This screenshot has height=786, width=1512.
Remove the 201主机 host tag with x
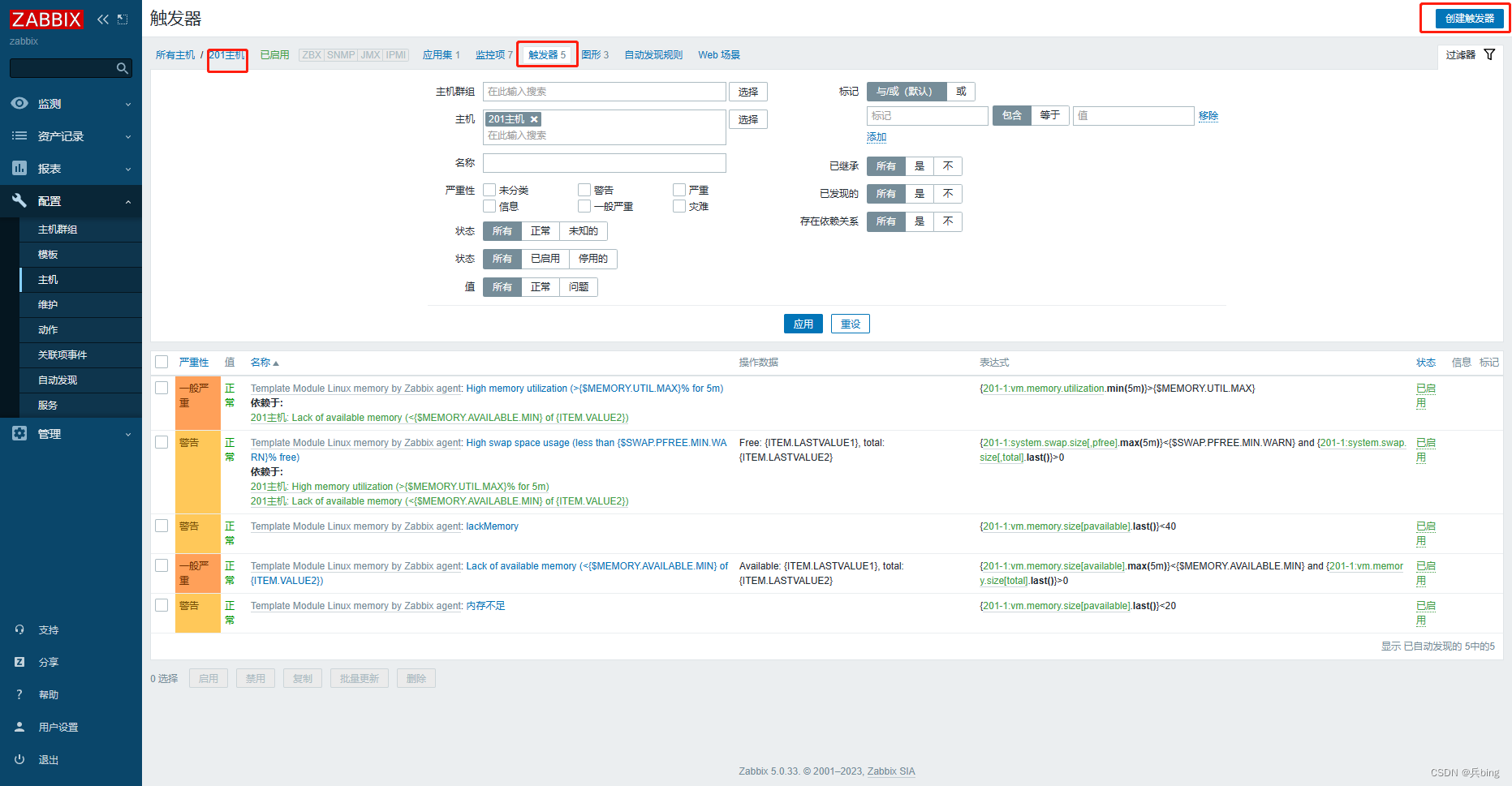pos(534,119)
